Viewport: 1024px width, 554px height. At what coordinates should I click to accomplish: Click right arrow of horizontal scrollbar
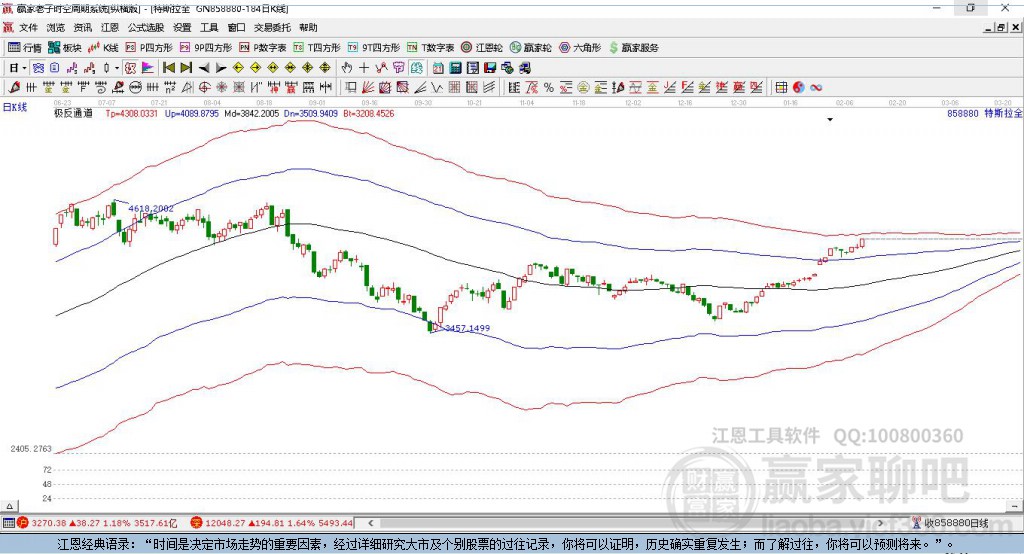(880, 523)
